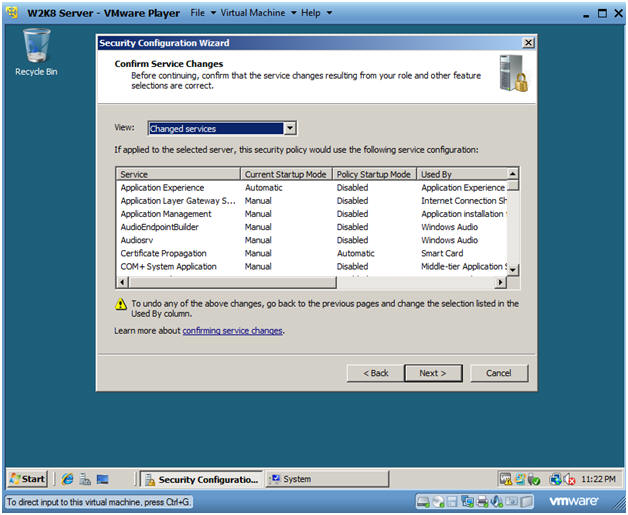This screenshot has height=515, width=628.
Task: Click Automatic policy mode for Certificate Propagation
Action: [356, 253]
